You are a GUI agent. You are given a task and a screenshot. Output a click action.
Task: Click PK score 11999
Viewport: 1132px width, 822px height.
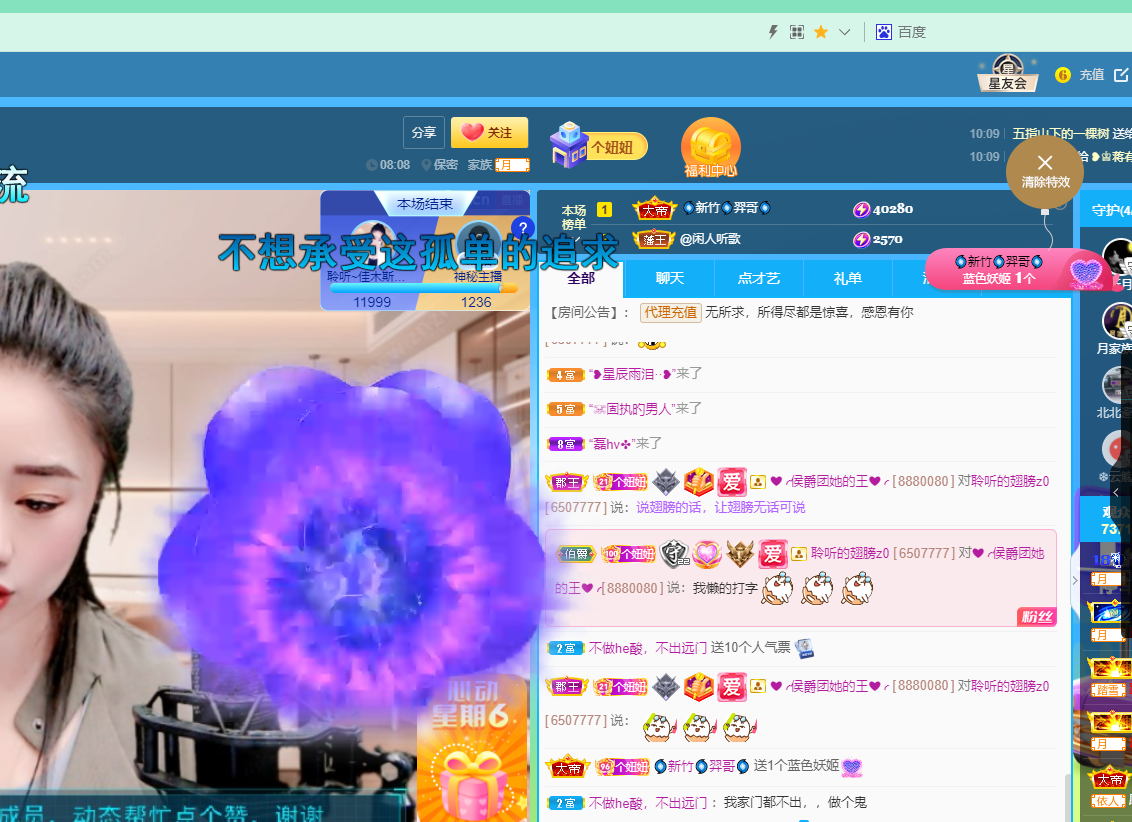372,302
